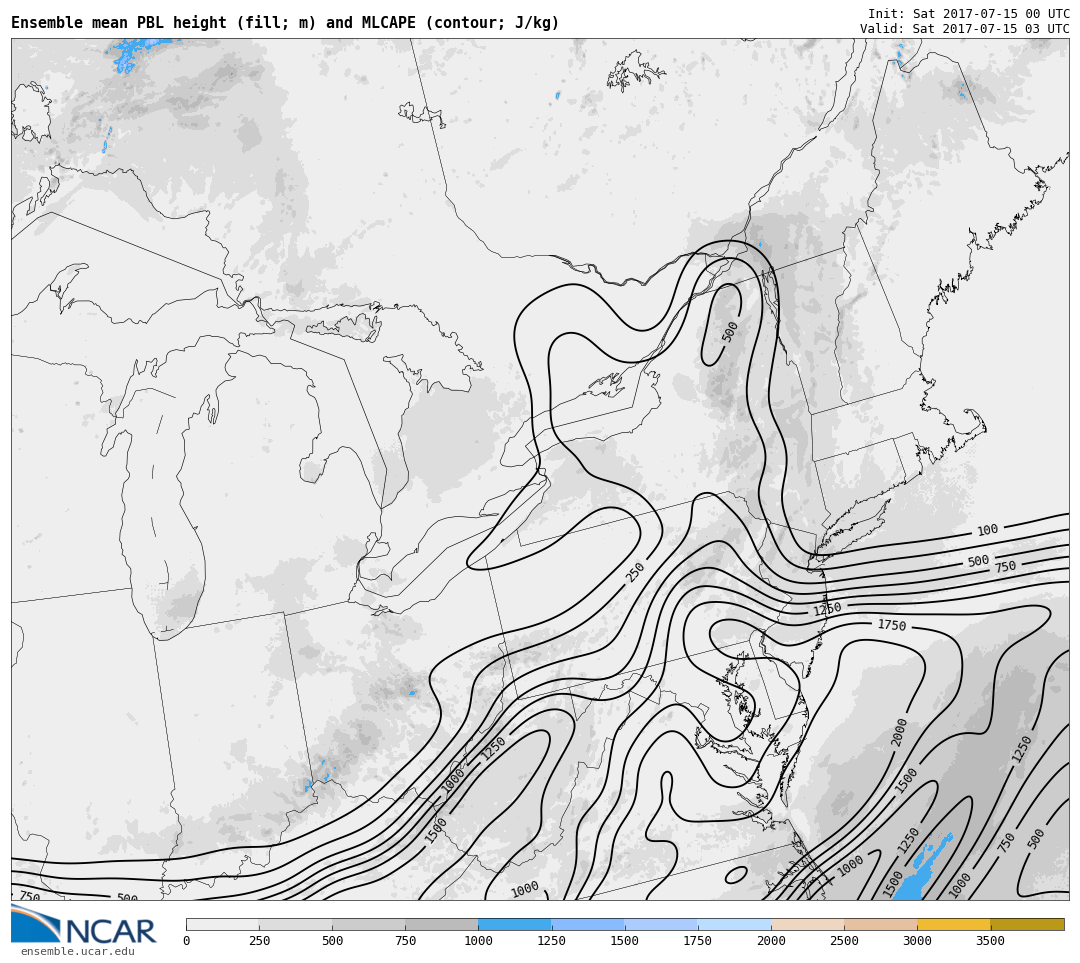Pick the 3000–3500 gold colorbar swatch

click(x=953, y=924)
